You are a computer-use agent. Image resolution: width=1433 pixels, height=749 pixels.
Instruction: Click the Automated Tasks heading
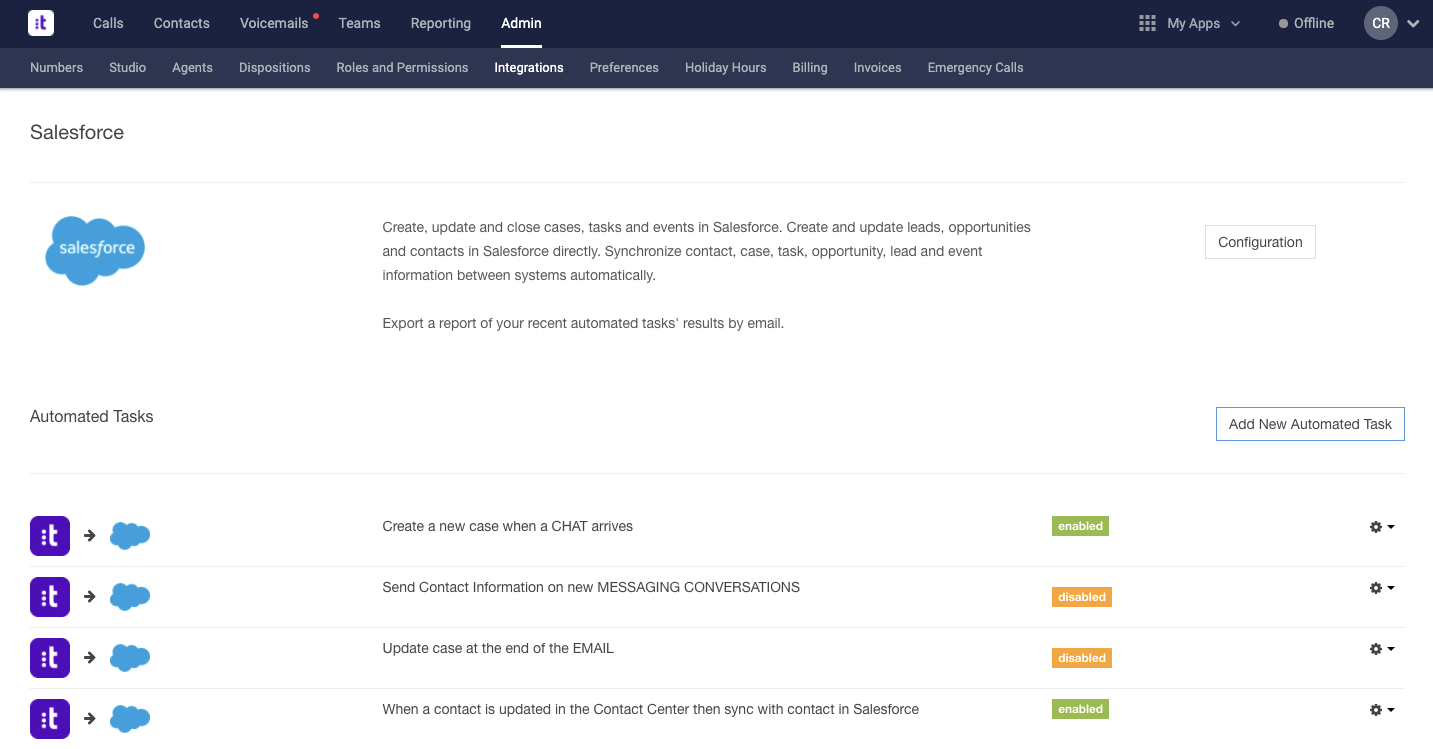coord(92,416)
